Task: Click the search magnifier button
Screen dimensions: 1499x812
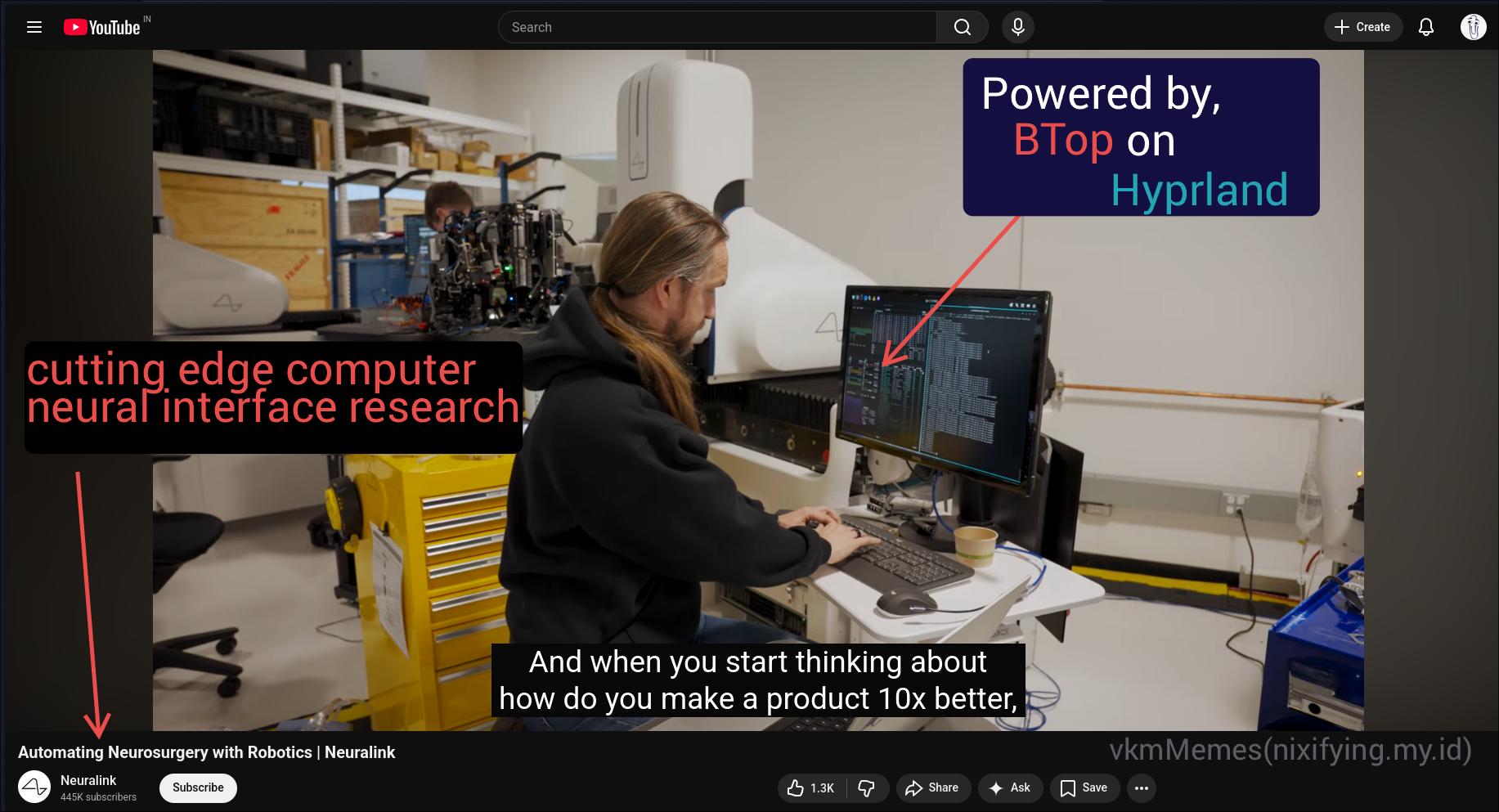Action: (963, 27)
